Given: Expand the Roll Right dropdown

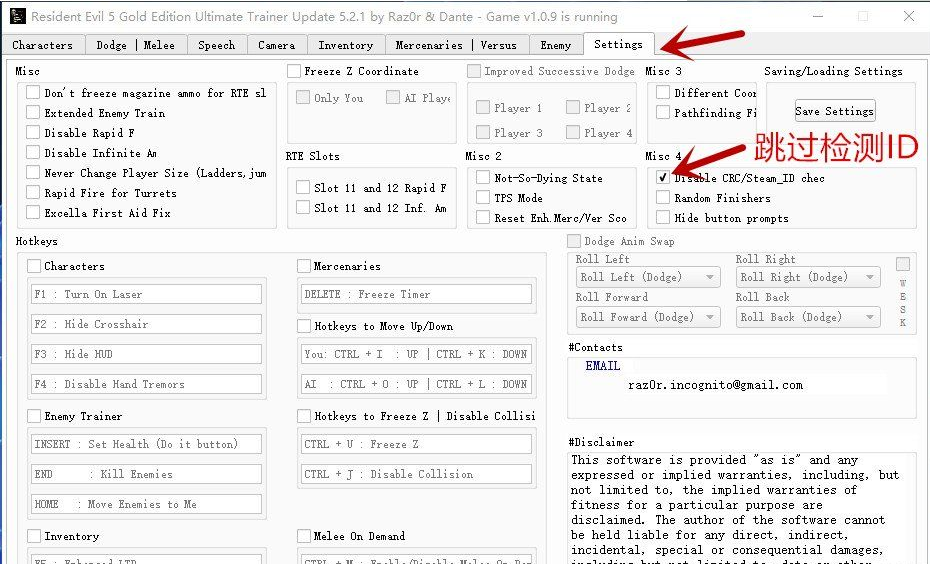Looking at the screenshot, I should [808, 277].
